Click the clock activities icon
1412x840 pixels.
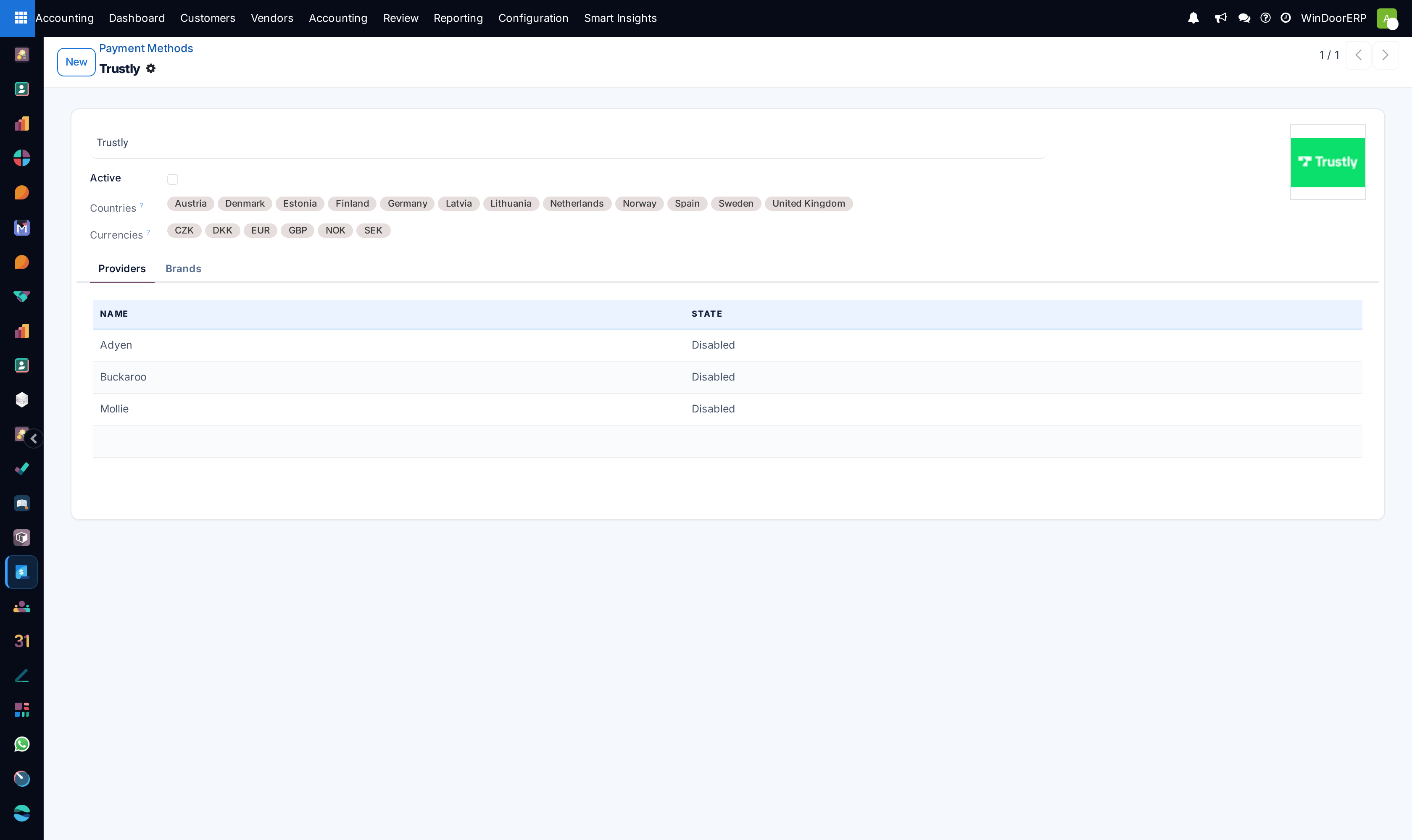(1286, 18)
